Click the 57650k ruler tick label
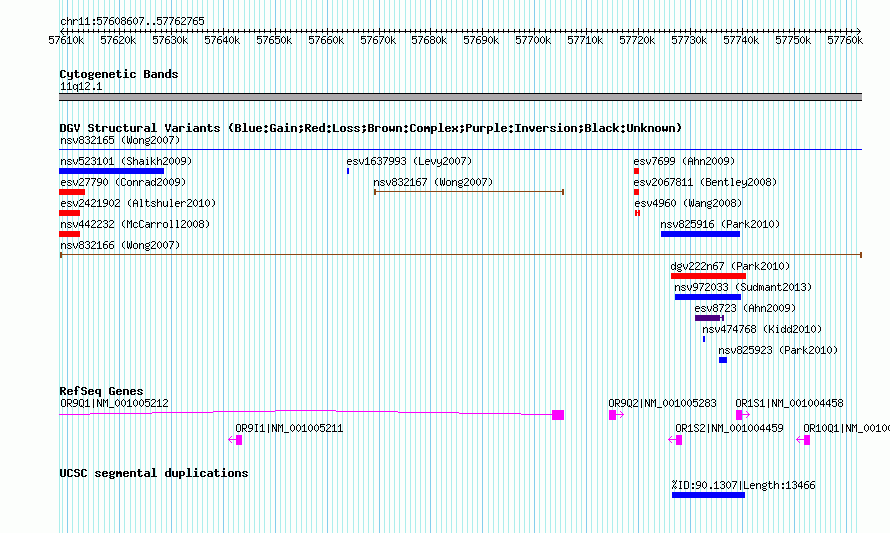This screenshot has width=890, height=533. coord(274,40)
